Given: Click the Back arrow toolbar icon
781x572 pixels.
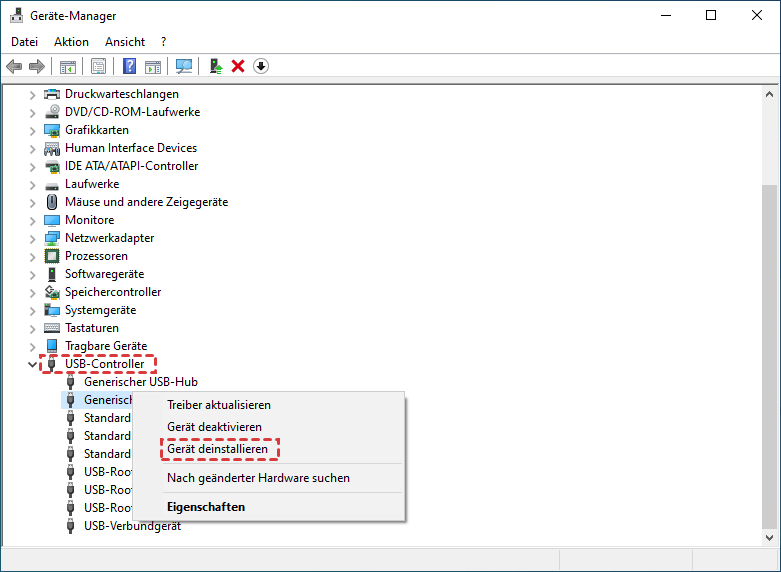Looking at the screenshot, I should [14, 66].
